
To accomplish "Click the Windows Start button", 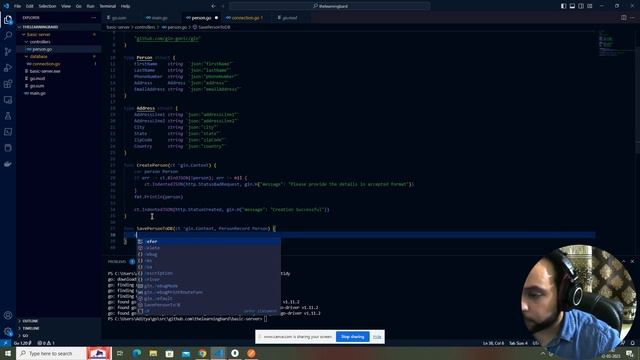I will [8, 353].
